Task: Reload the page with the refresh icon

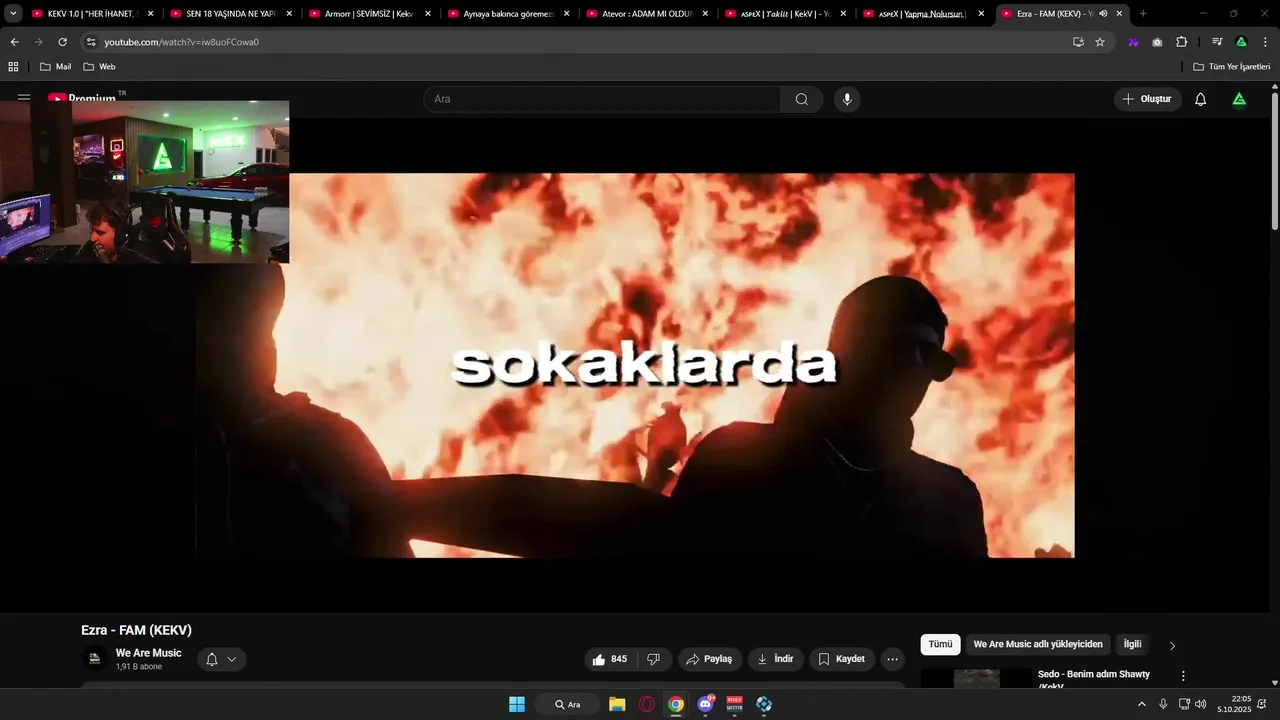Action: coord(62,42)
